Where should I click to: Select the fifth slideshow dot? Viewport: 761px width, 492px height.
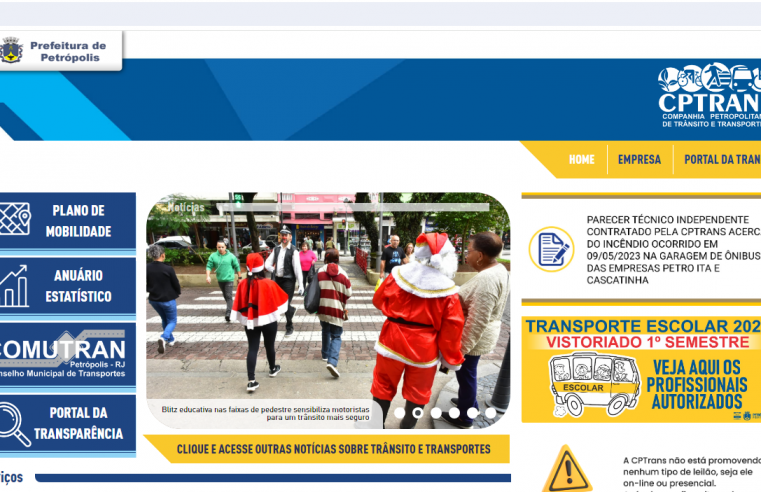(473, 413)
